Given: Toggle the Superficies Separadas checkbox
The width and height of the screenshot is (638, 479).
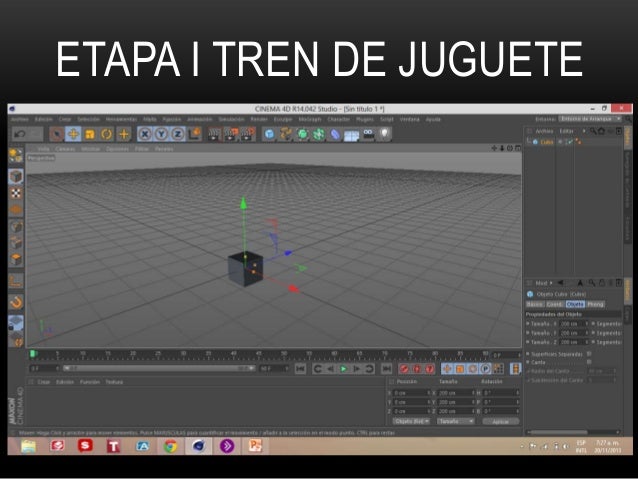Looking at the screenshot, I should [x=589, y=354].
